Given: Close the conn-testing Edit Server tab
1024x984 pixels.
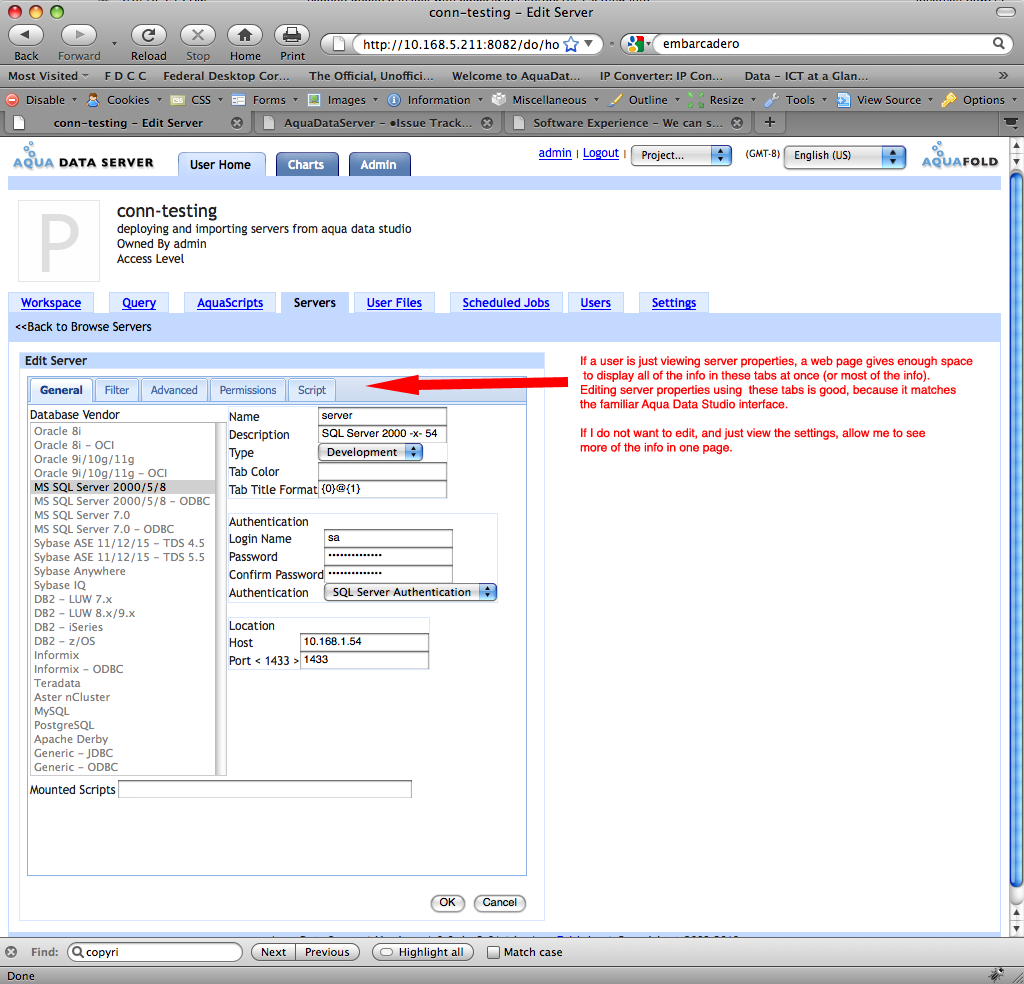Looking at the screenshot, I should click(x=237, y=123).
